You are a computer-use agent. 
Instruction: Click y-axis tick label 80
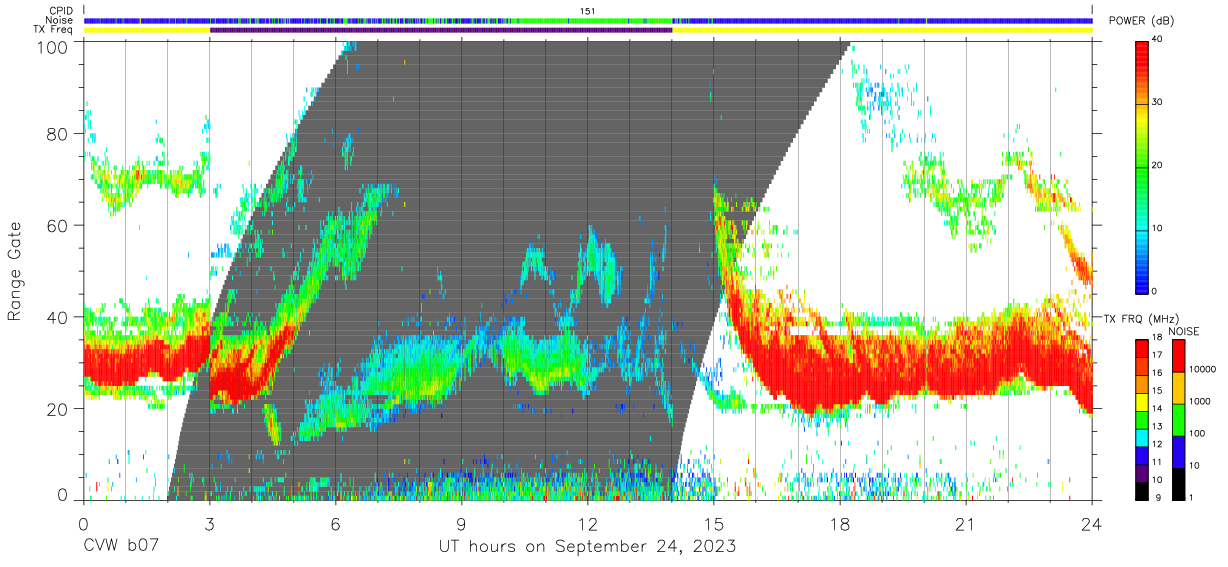pyautogui.click(x=57, y=134)
